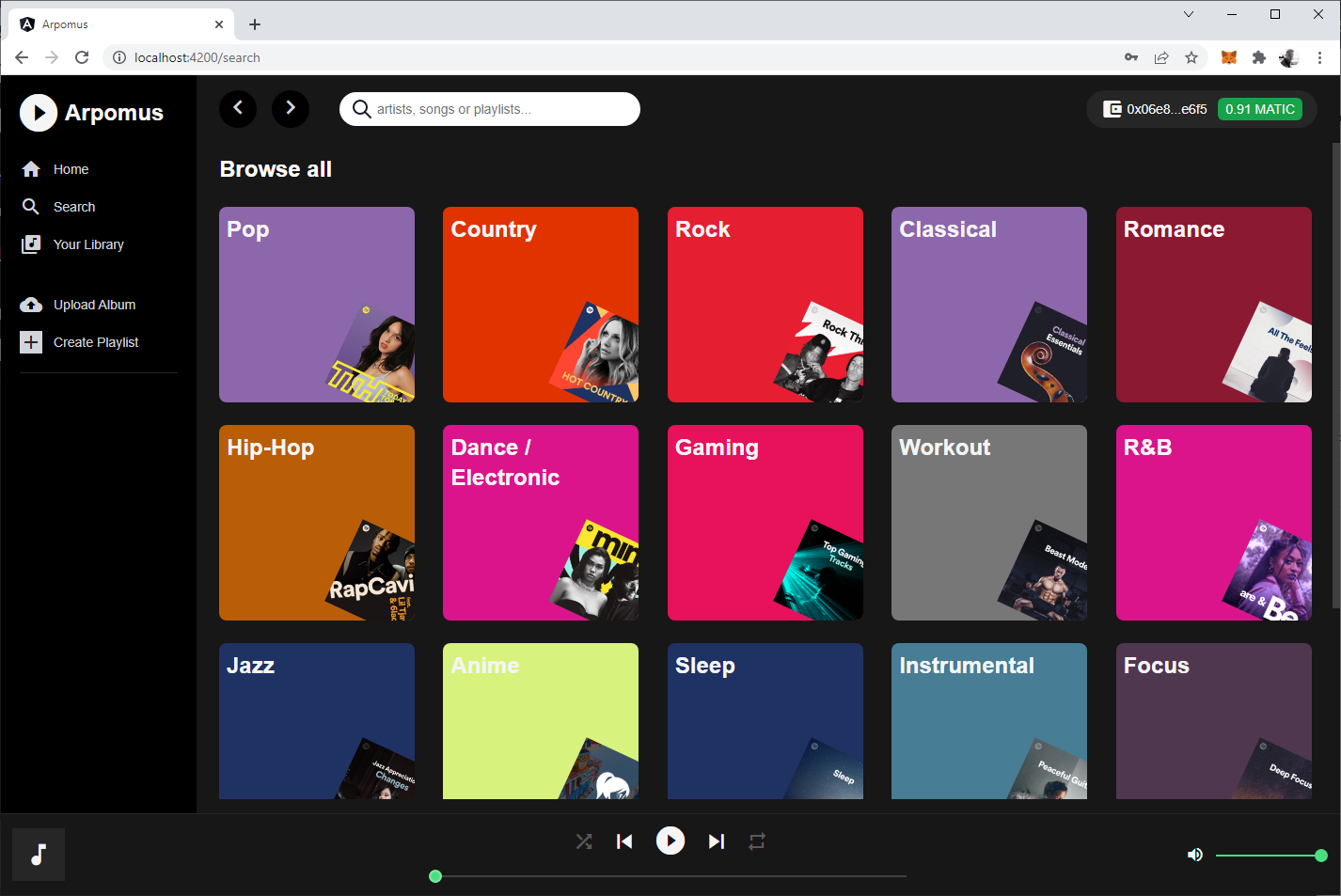Open the Rock genre card
Image resolution: width=1341 pixels, height=896 pixels.
point(765,305)
